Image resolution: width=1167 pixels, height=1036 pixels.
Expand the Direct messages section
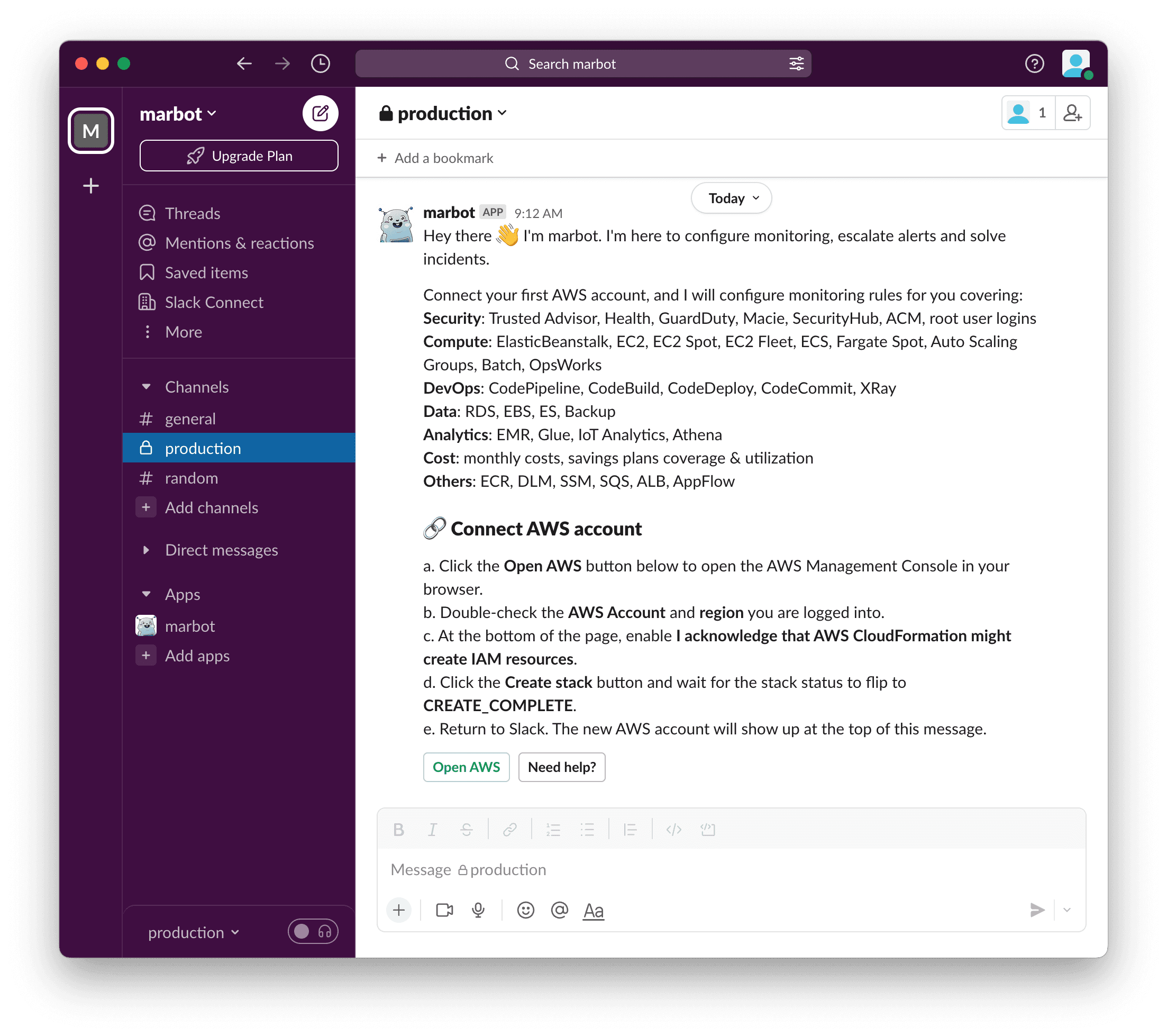tap(146, 549)
